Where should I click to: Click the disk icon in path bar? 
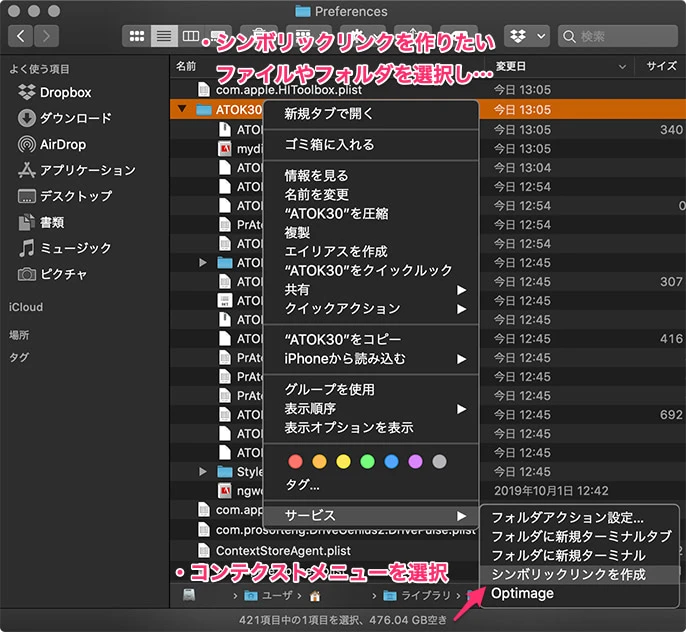(189, 595)
